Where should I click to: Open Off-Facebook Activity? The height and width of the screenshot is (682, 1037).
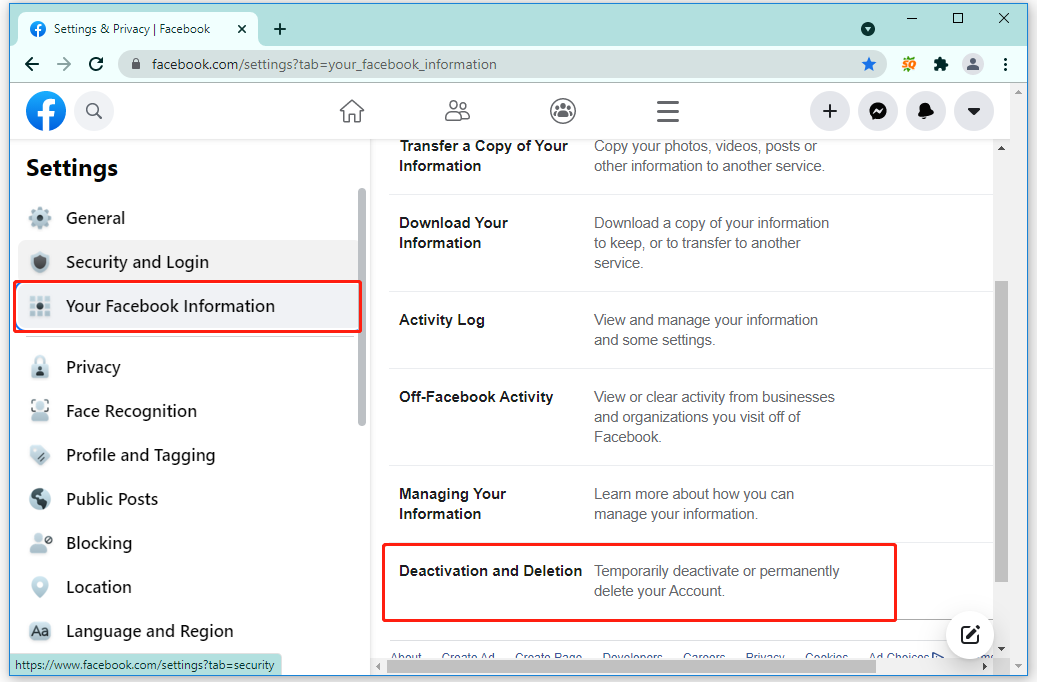pyautogui.click(x=690, y=417)
